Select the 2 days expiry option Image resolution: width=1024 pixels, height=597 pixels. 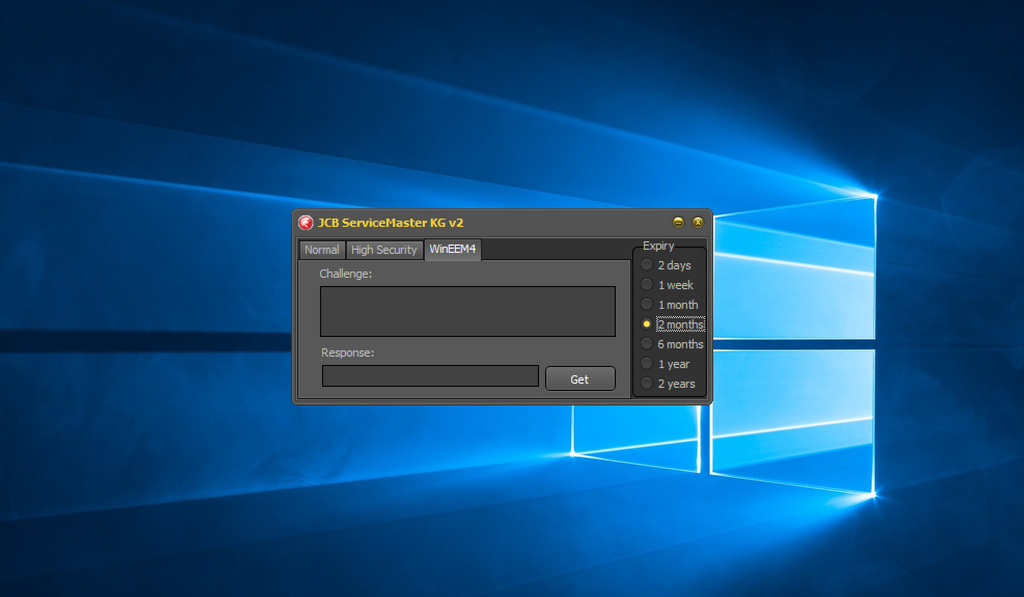coord(647,265)
